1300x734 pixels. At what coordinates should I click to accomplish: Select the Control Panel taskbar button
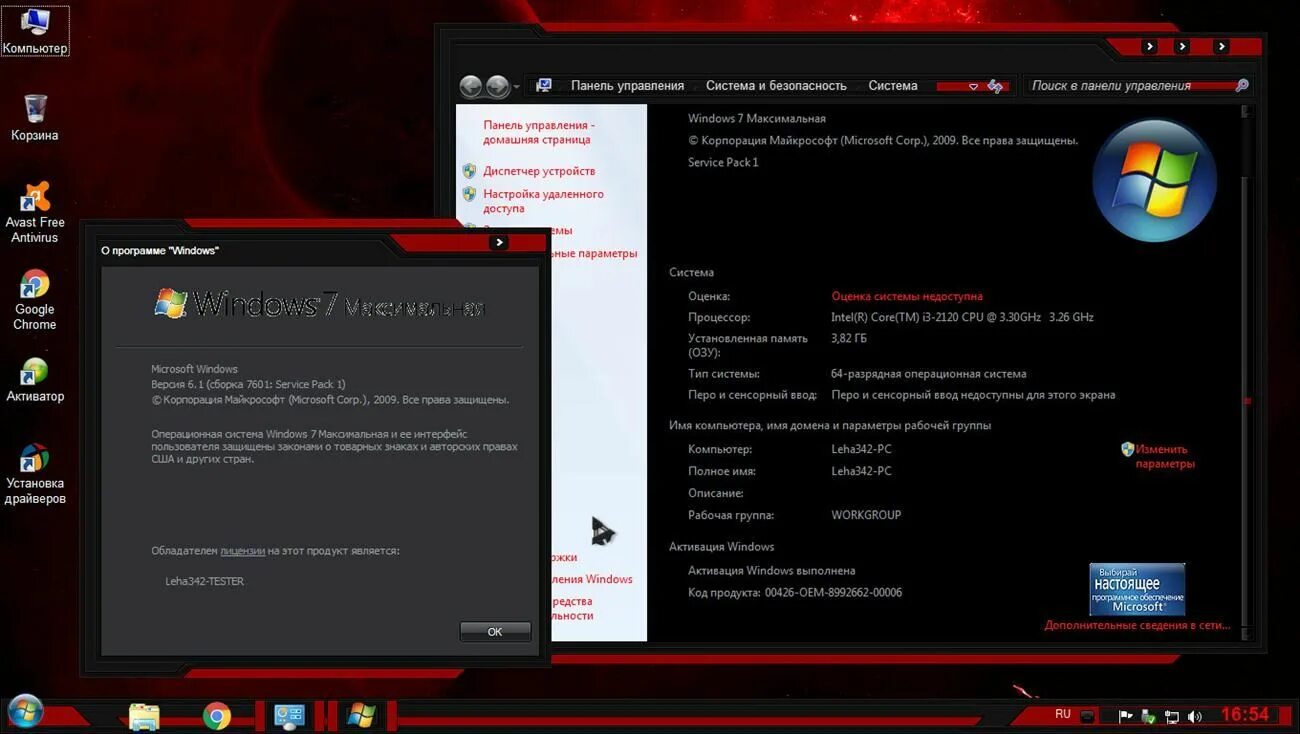pyautogui.click(x=289, y=716)
